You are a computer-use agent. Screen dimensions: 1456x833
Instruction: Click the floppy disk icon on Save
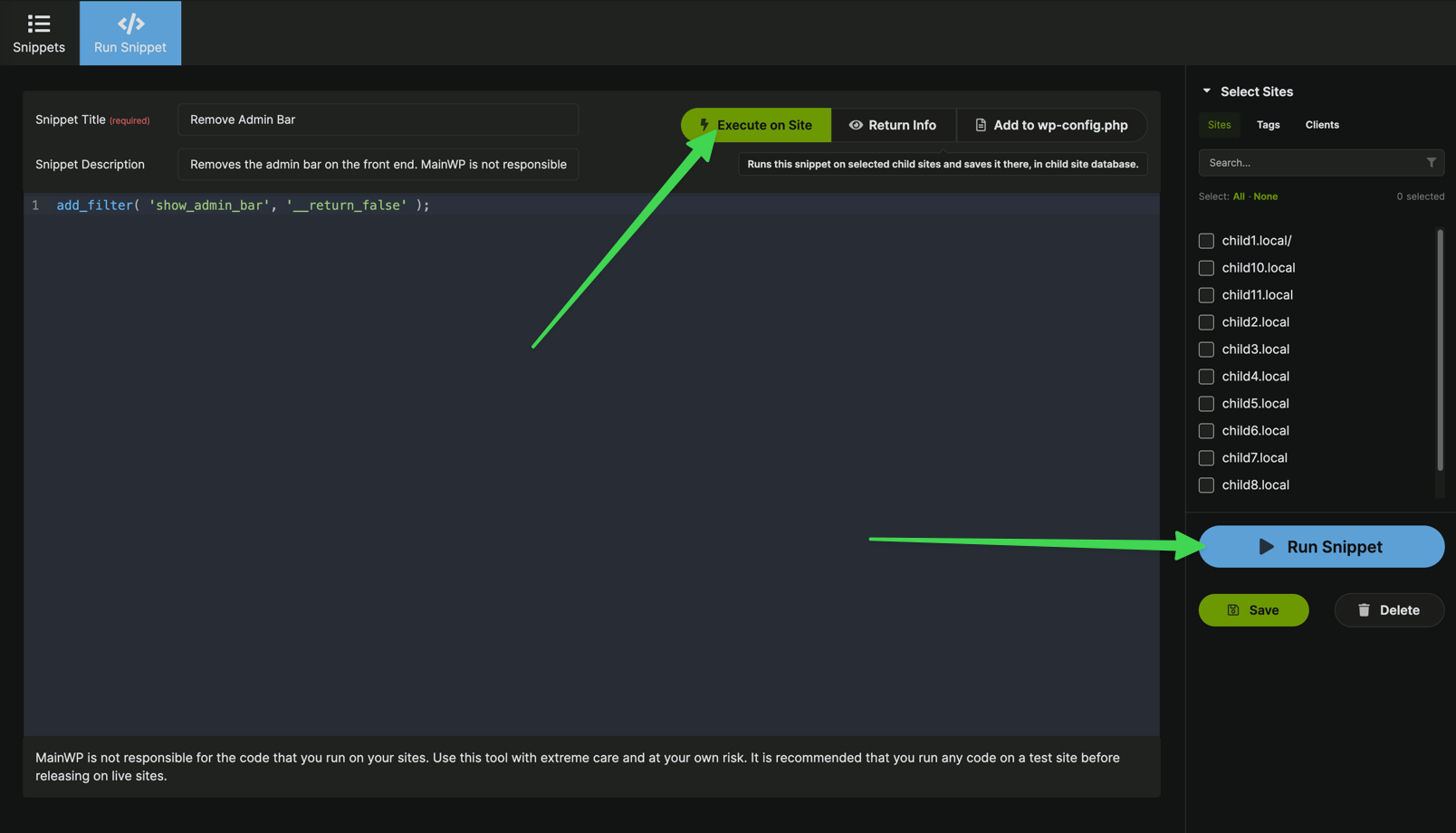coord(1233,610)
